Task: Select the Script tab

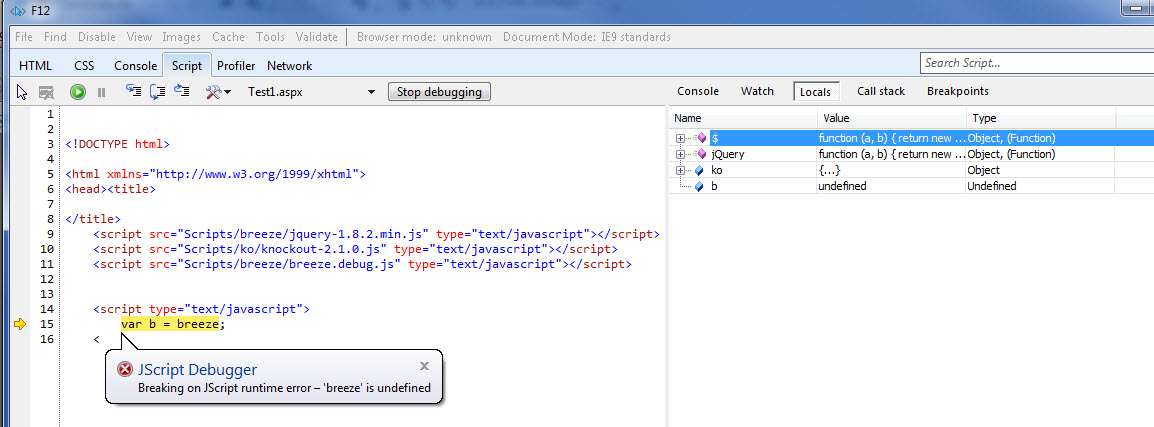Action: pos(187,66)
